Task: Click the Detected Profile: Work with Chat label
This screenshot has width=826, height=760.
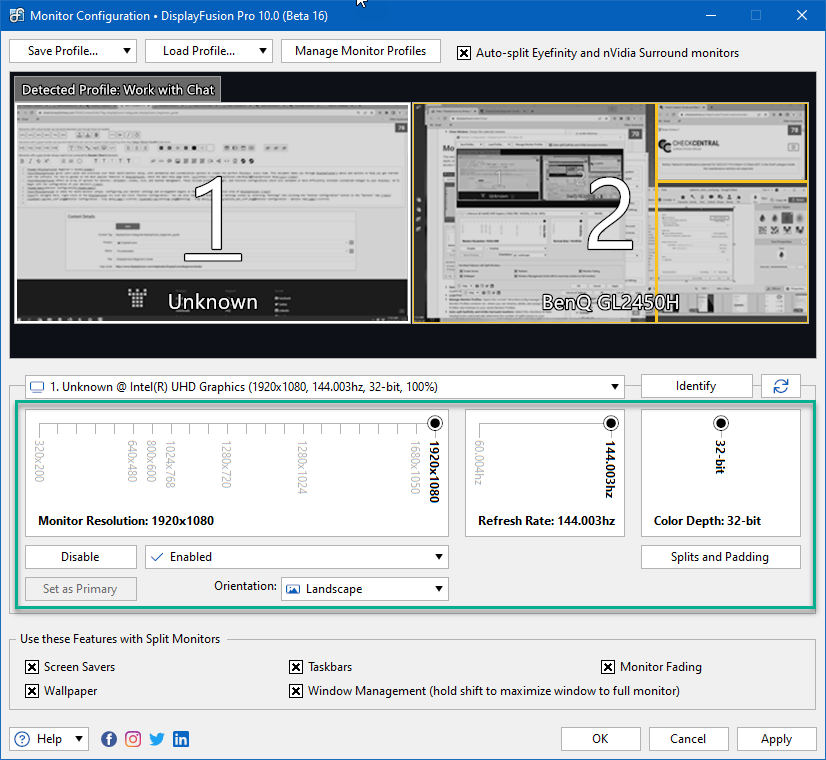Action: click(118, 90)
